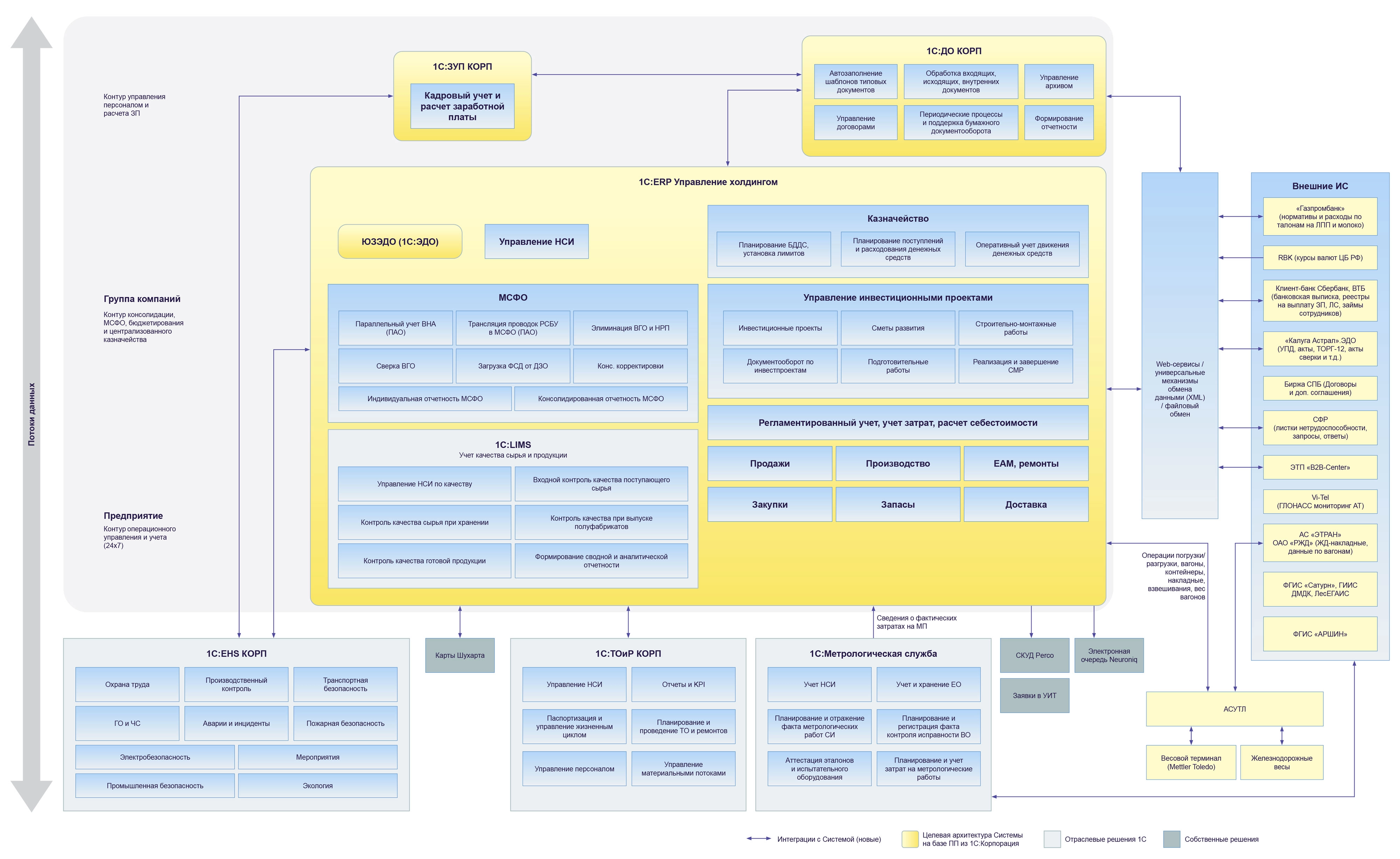Select the Управление НСИ block in ERP
Screen dimensions: 1400x859
536,242
